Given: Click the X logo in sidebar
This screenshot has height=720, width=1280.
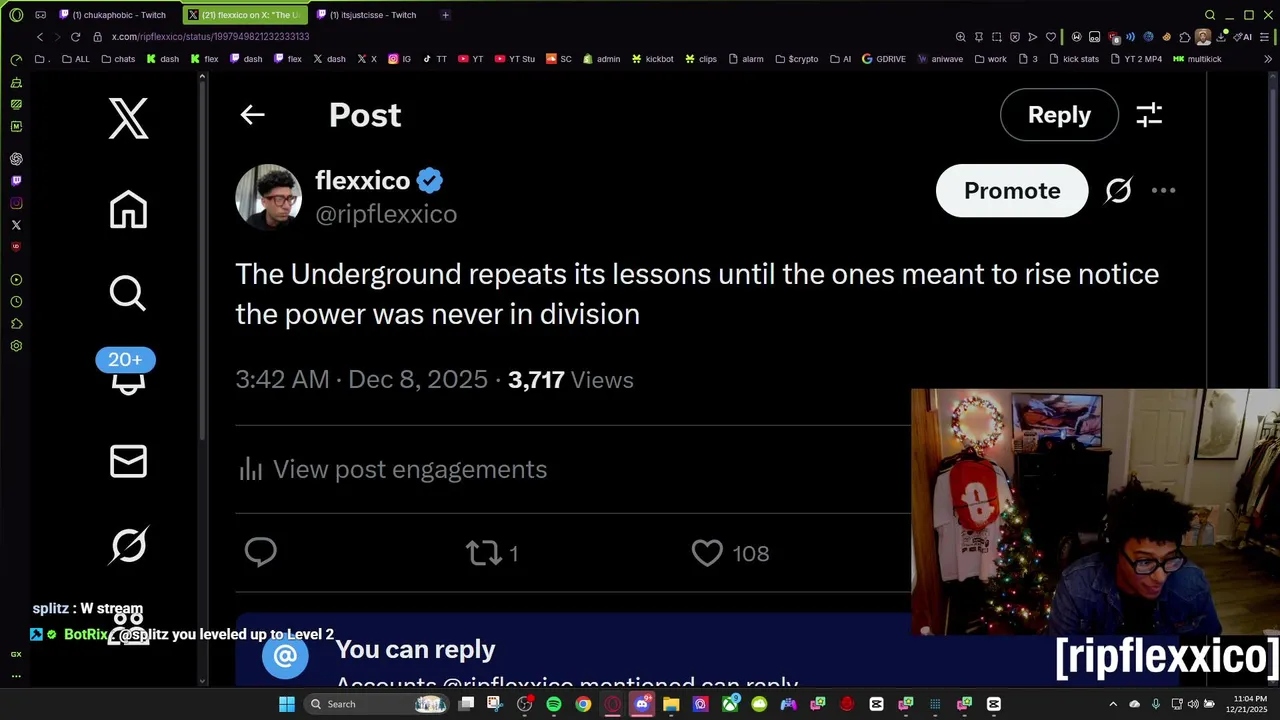Looking at the screenshot, I should [x=128, y=118].
